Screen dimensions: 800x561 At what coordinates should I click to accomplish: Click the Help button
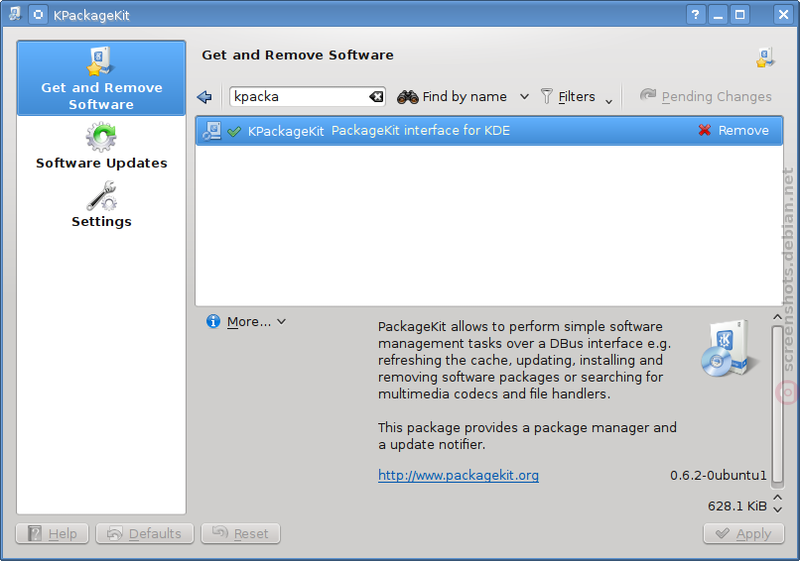coord(52,533)
